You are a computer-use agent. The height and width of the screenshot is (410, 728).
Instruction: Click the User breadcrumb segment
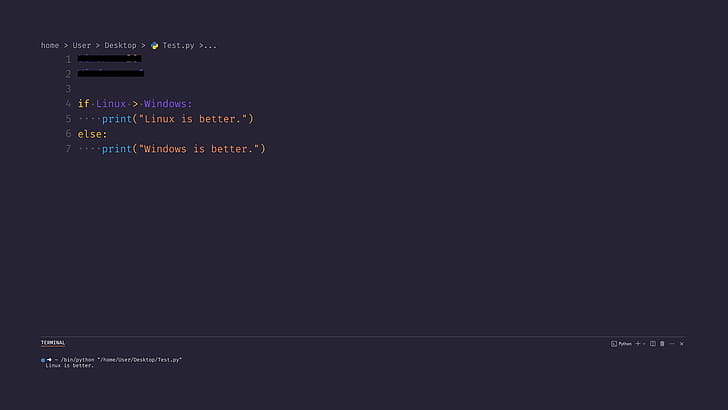(x=82, y=45)
